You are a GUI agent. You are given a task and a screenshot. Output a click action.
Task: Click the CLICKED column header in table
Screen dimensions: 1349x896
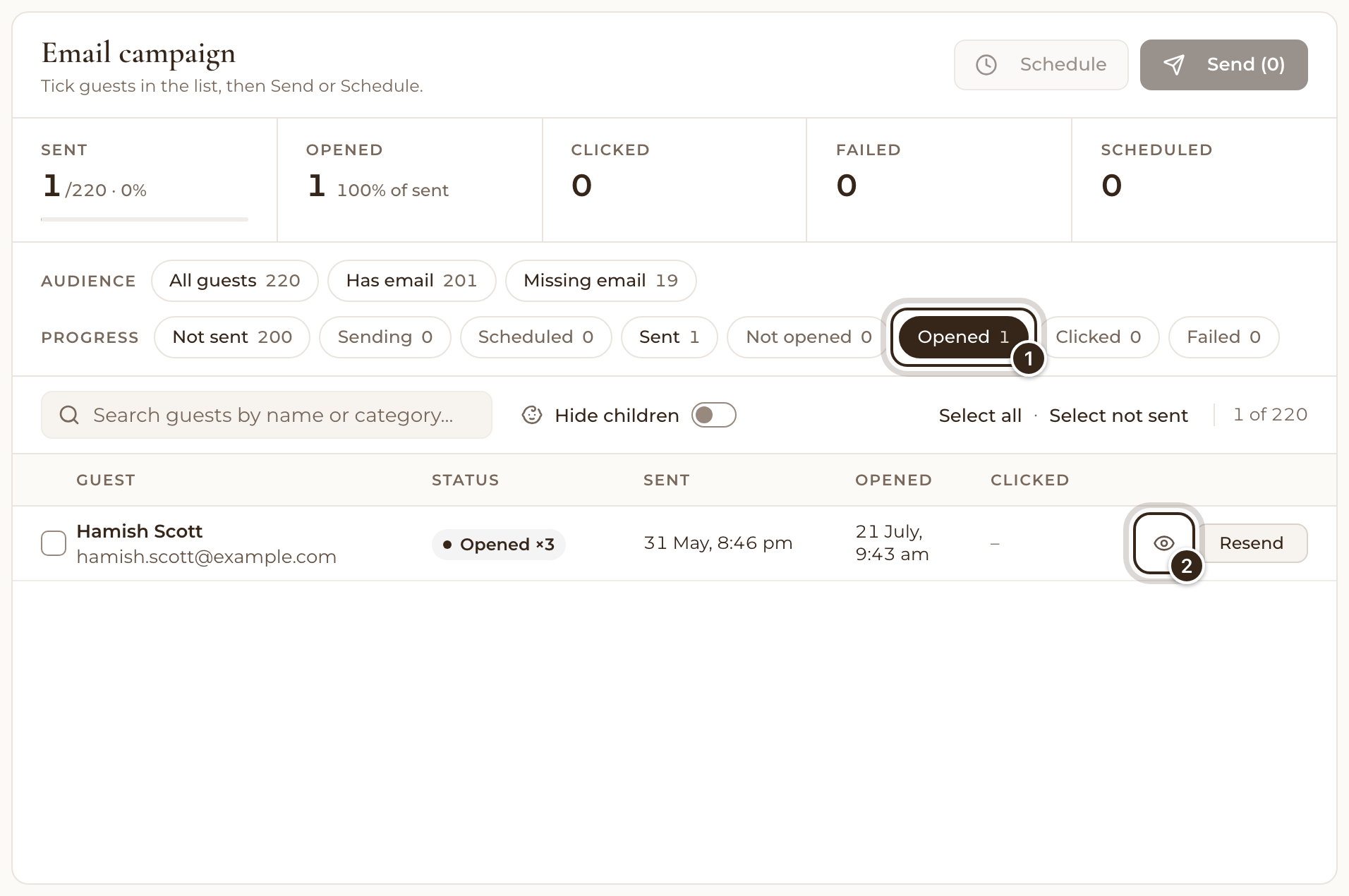point(1029,480)
